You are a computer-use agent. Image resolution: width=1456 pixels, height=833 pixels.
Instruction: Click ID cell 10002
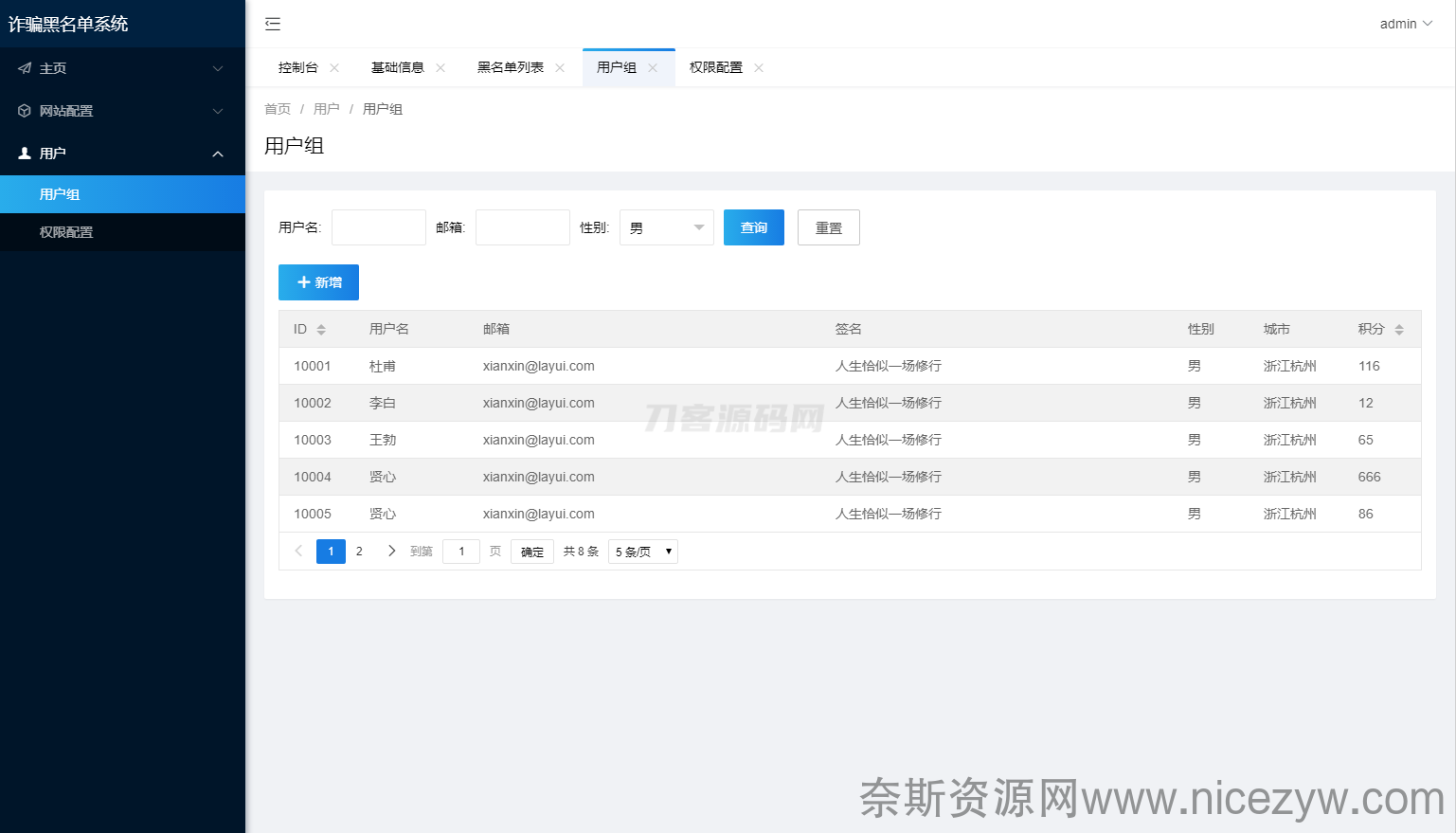pos(313,403)
